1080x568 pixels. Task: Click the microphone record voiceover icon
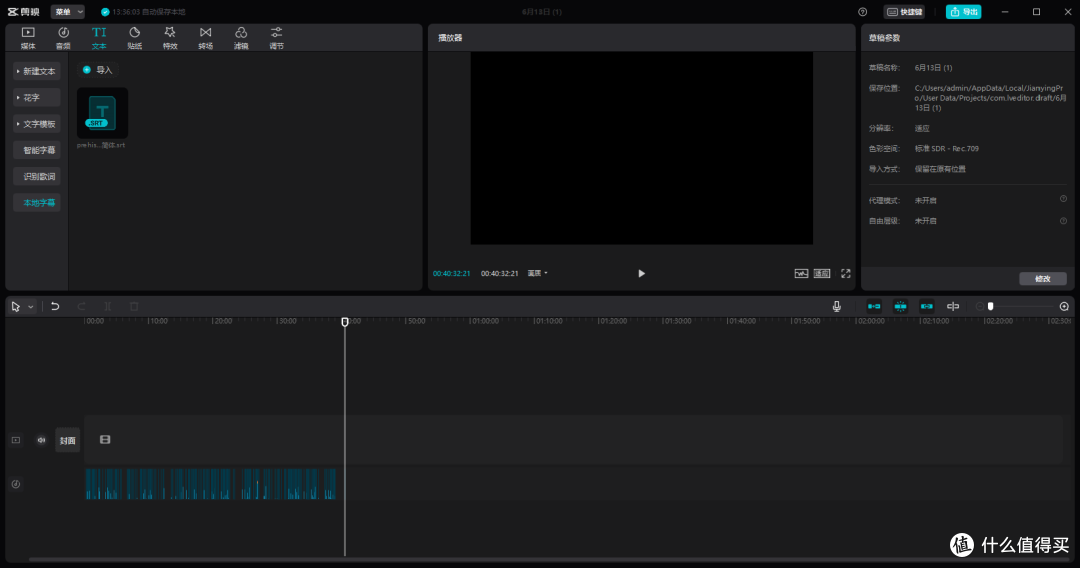pos(836,306)
